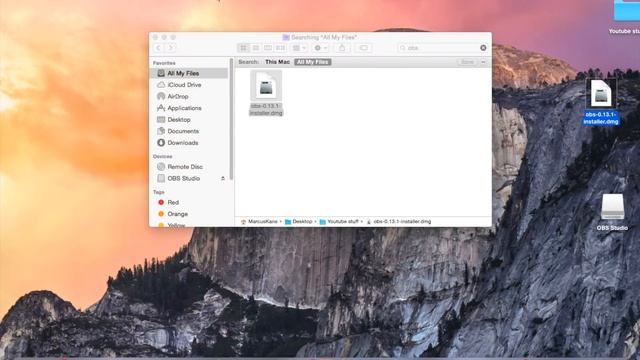The width and height of the screenshot is (640, 360).
Task: Remove the search criteria with minus button
Action: (x=483, y=62)
